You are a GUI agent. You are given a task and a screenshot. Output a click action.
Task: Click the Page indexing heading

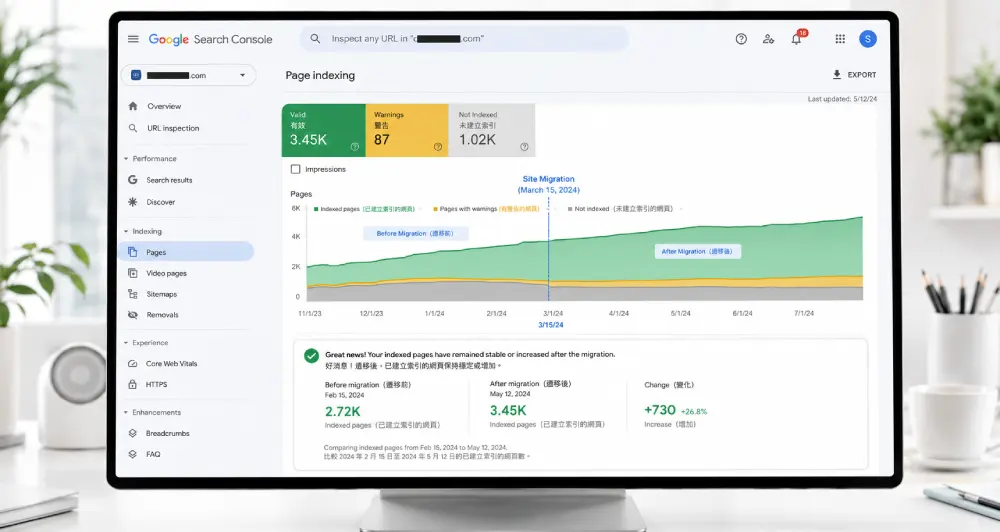click(320, 75)
